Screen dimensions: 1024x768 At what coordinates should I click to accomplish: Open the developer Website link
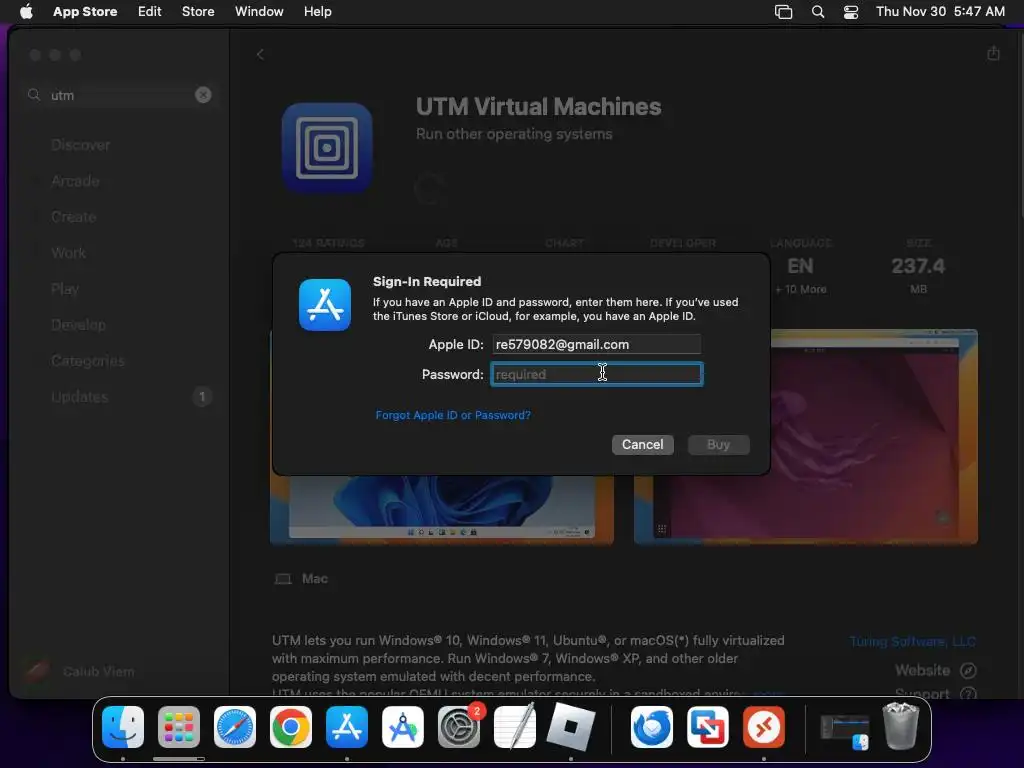tap(935, 670)
